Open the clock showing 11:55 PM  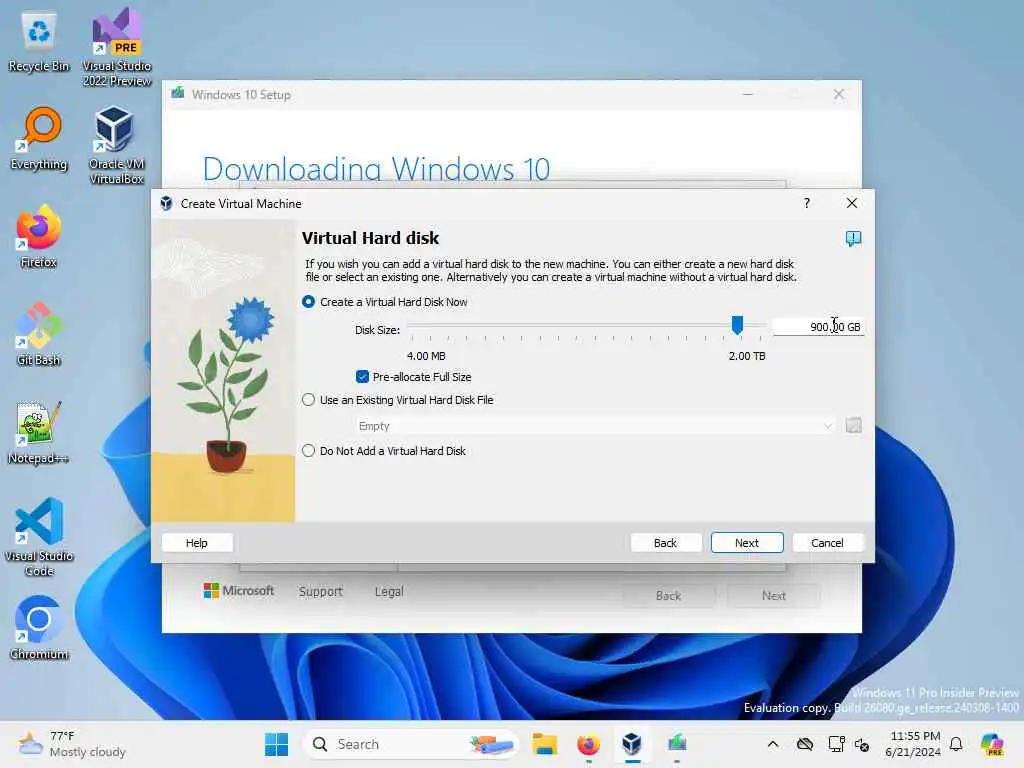point(914,744)
